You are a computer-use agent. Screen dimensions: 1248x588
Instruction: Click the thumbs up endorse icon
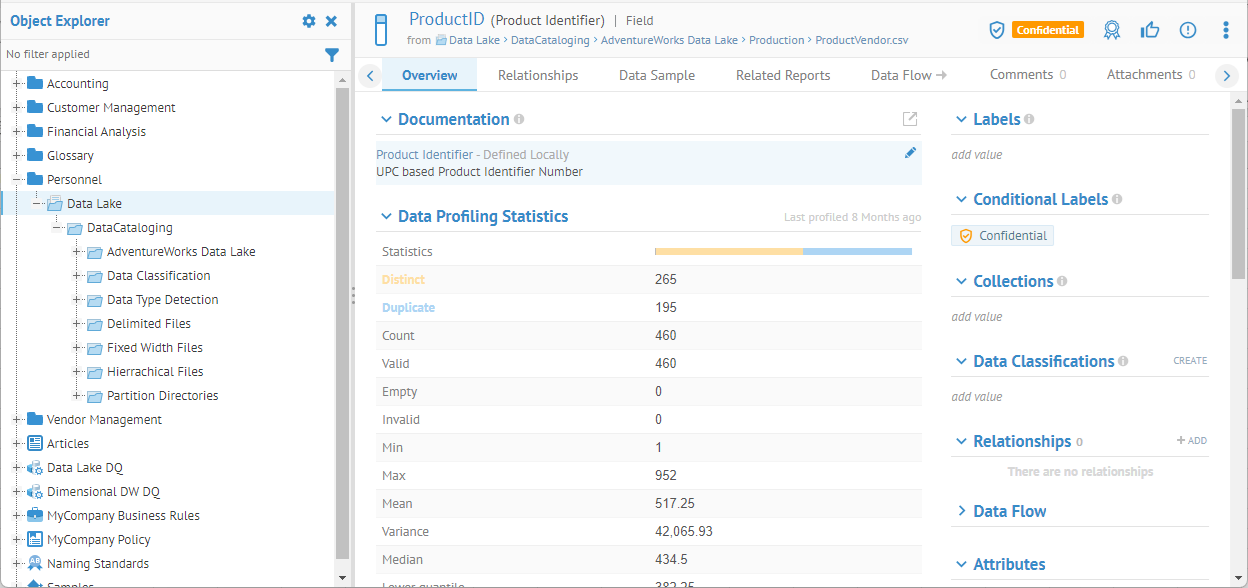1149,30
